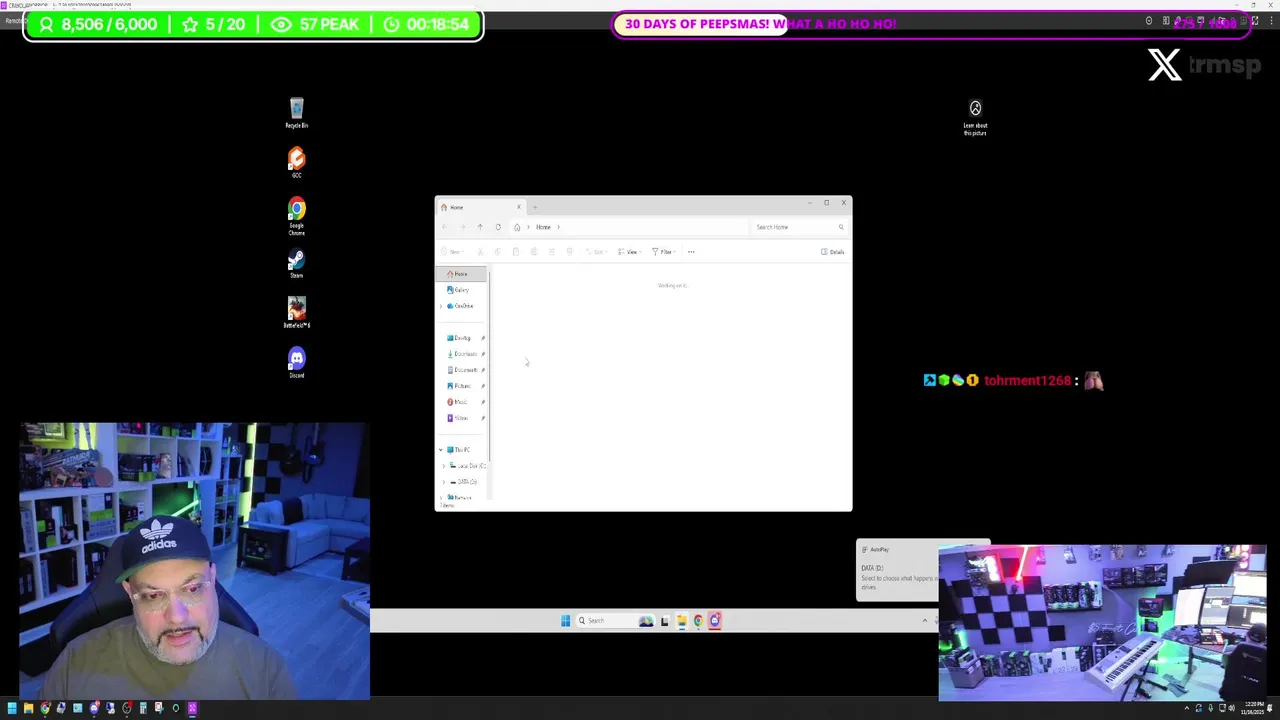Expand the DATA (D:) drive node
This screenshot has height=720, width=1280.
click(444, 482)
